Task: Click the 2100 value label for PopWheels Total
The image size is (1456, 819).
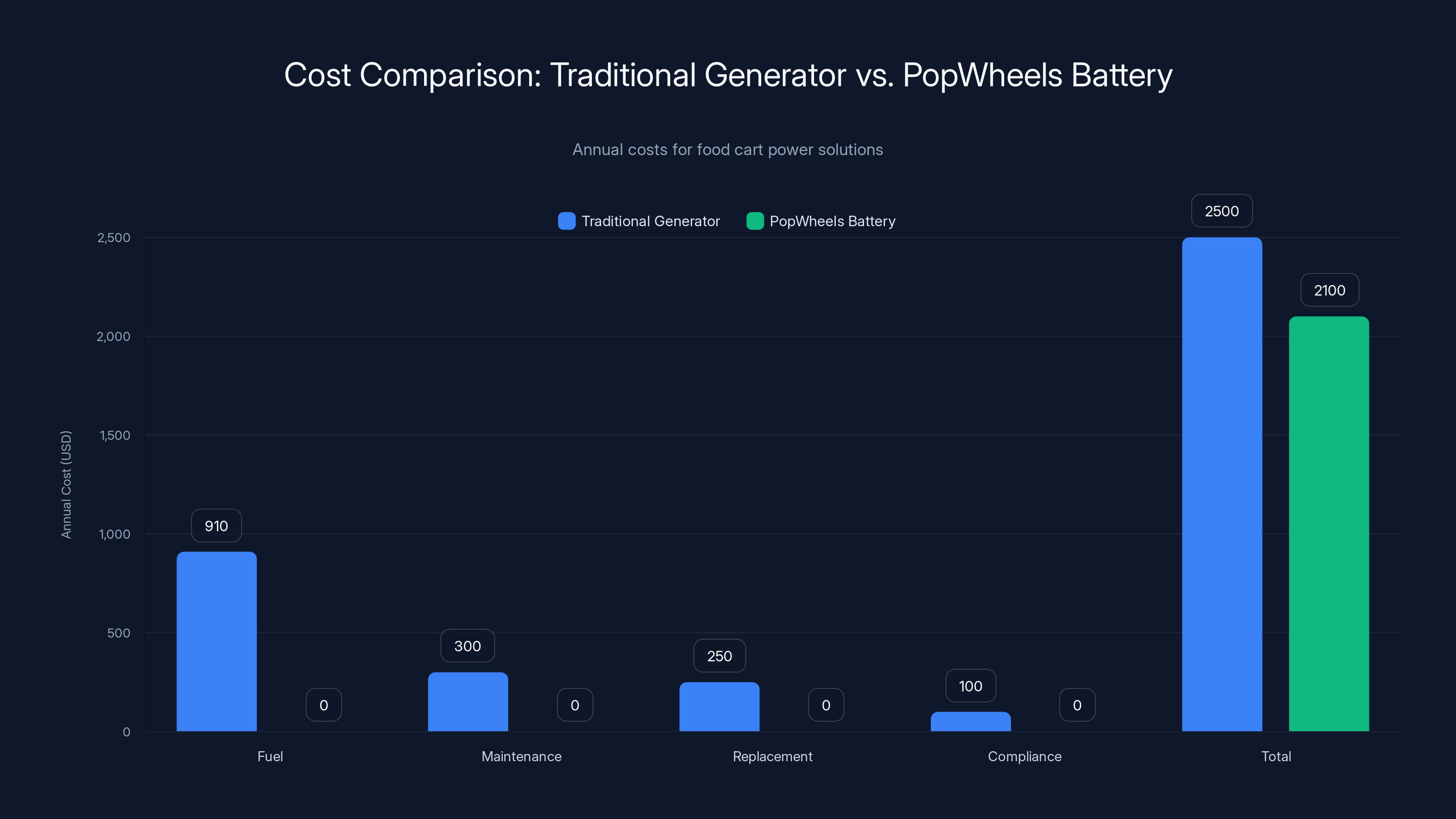Action: click(1330, 290)
